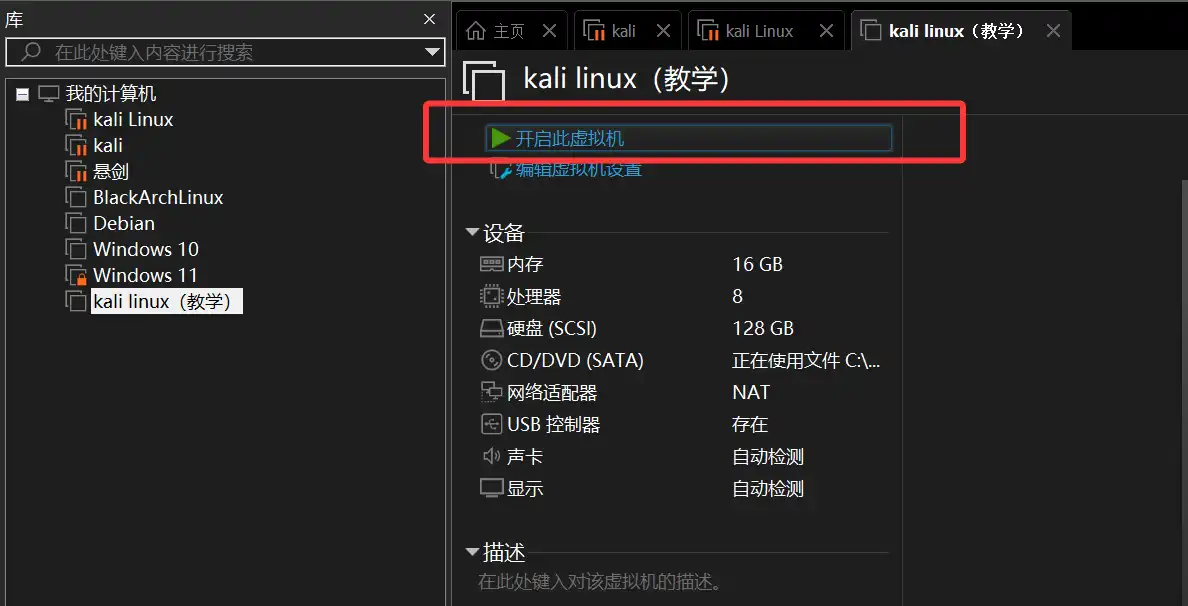
Task: Select the memory (内存) device icon
Action: pos(492,264)
